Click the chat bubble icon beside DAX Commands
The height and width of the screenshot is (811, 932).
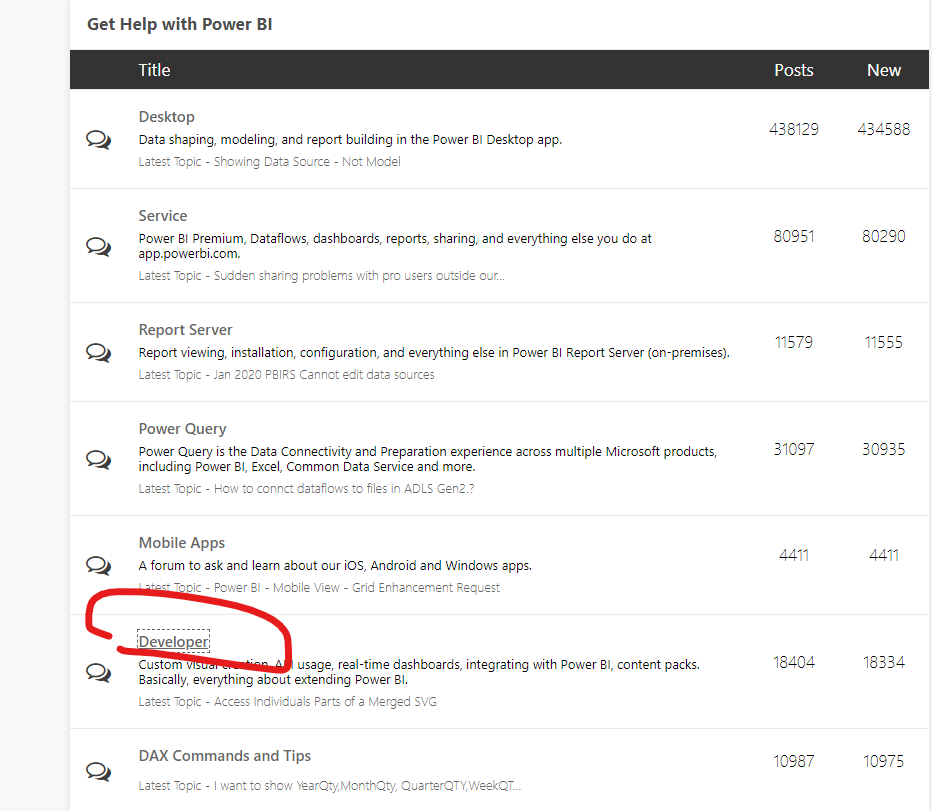tap(98, 771)
